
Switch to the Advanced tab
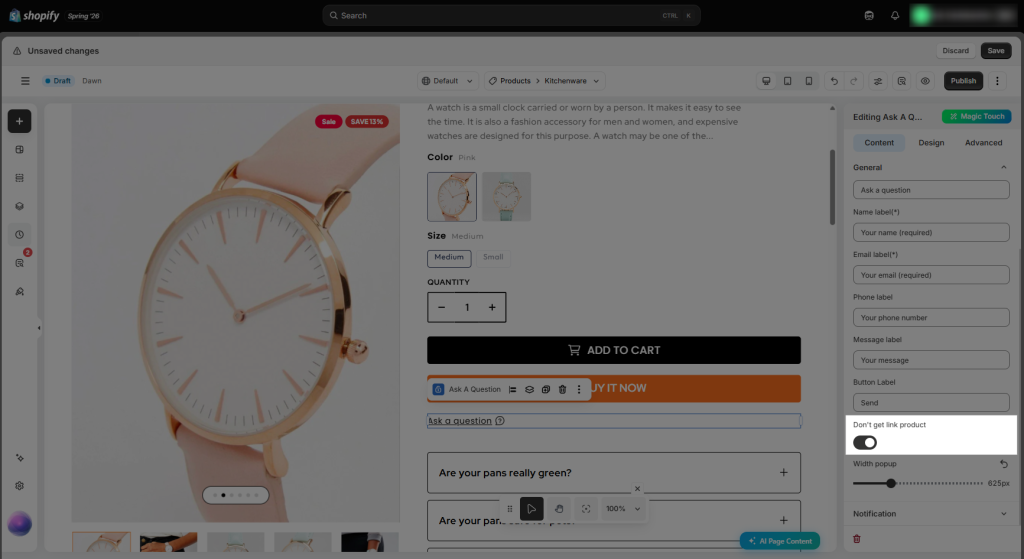pos(983,143)
